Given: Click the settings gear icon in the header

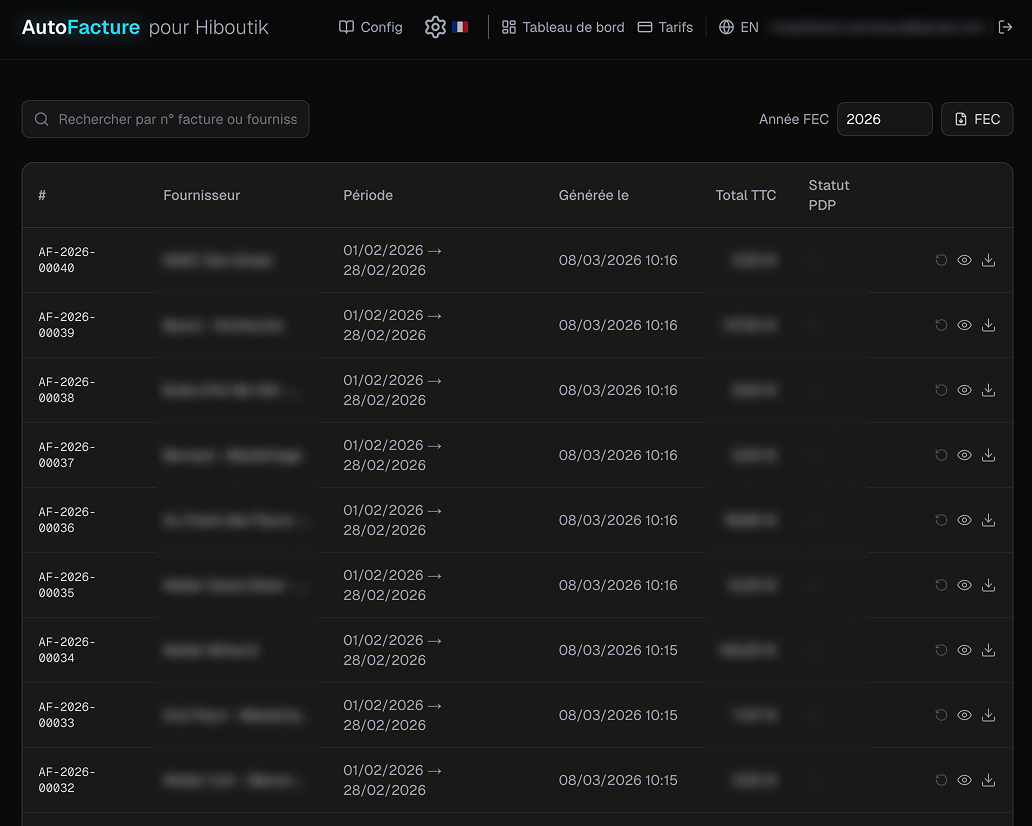Looking at the screenshot, I should click(435, 27).
